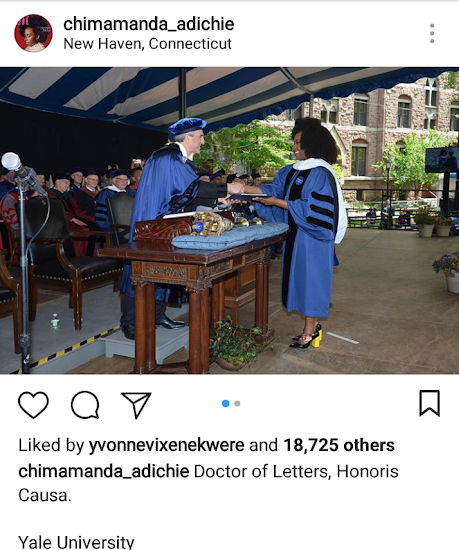
Task: Click the 'Liked by' text line
Action: coord(207,445)
